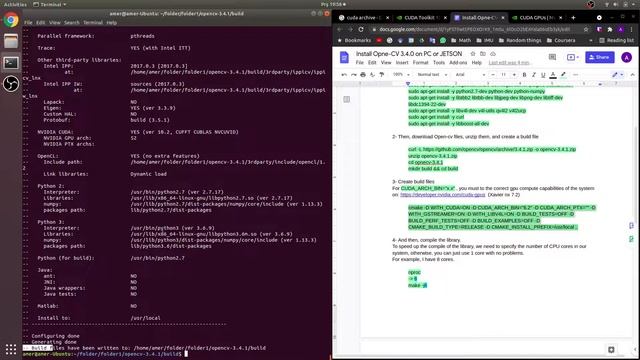Click the more toolbar options ellipsis
Image resolution: width=640 pixels, height=360 pixels.
[x=576, y=75]
